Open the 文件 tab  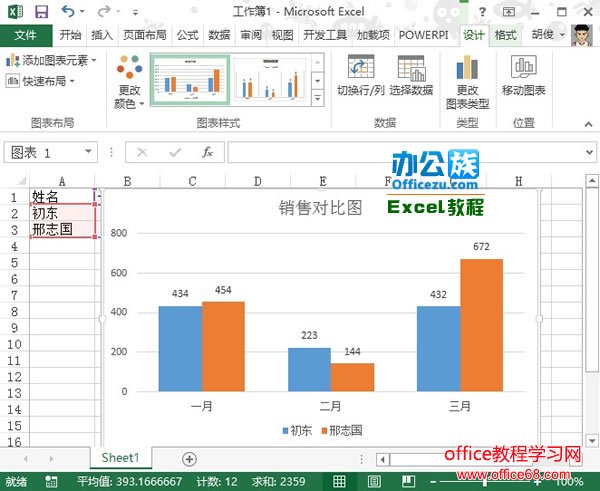tap(26, 35)
